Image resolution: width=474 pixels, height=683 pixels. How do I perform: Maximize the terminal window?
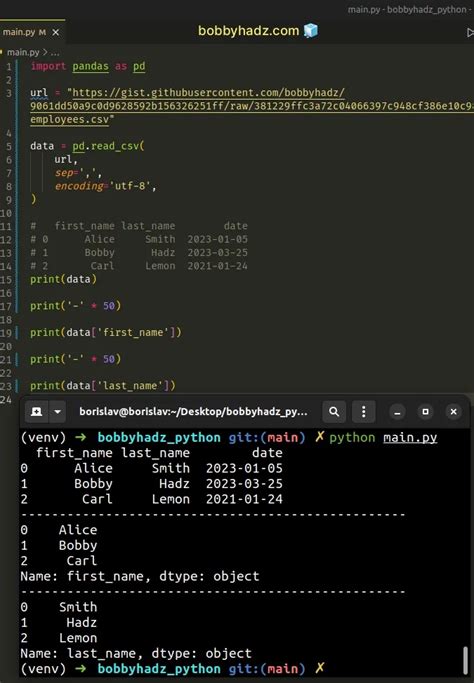point(426,412)
